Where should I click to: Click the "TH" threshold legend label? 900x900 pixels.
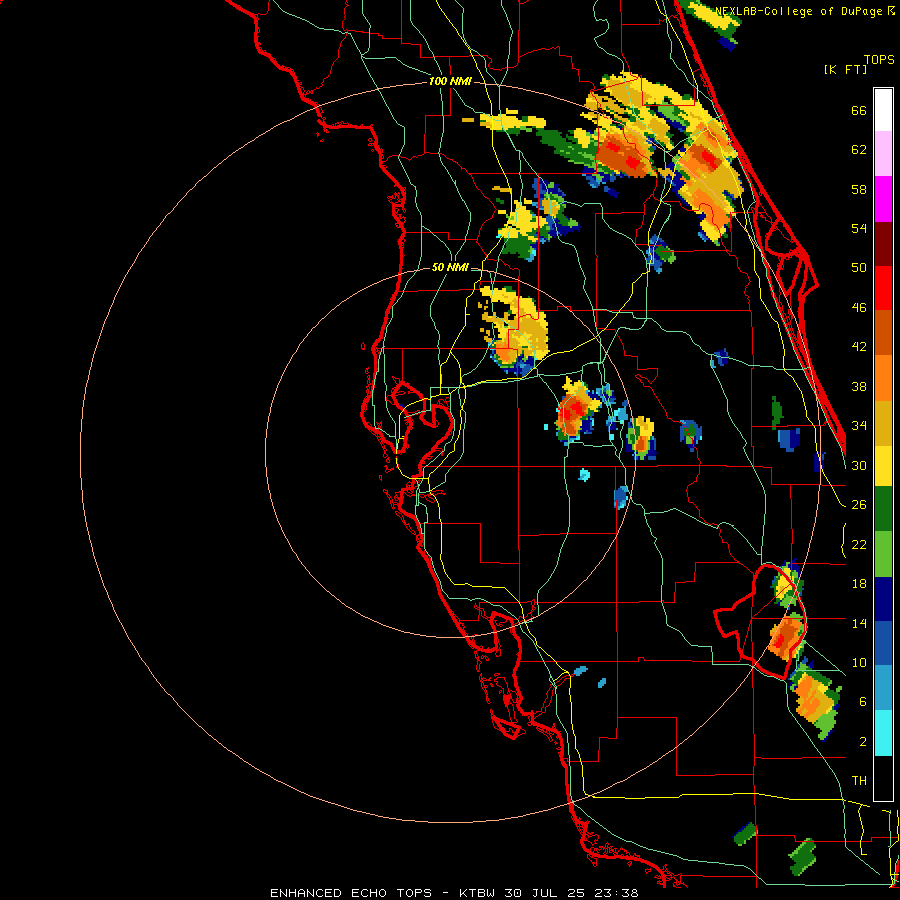[859, 781]
